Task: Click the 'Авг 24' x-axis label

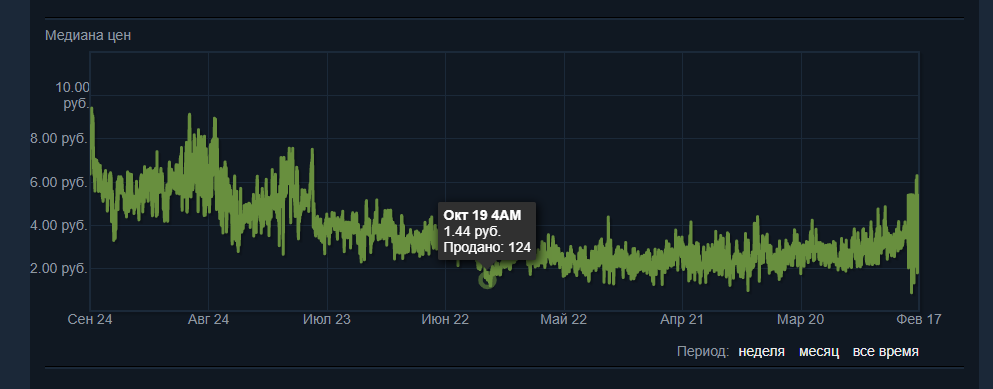Action: tap(208, 319)
